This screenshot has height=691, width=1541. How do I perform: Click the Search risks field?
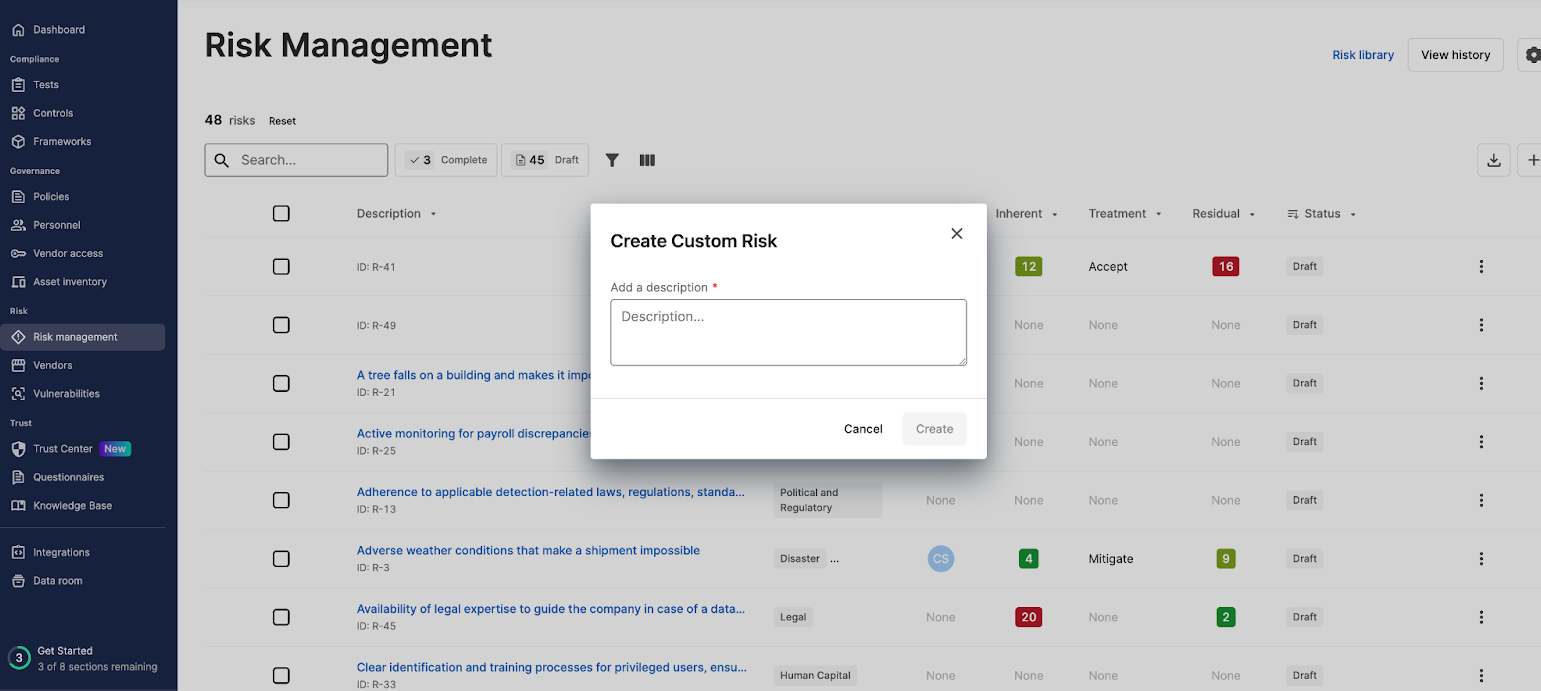tap(296, 160)
